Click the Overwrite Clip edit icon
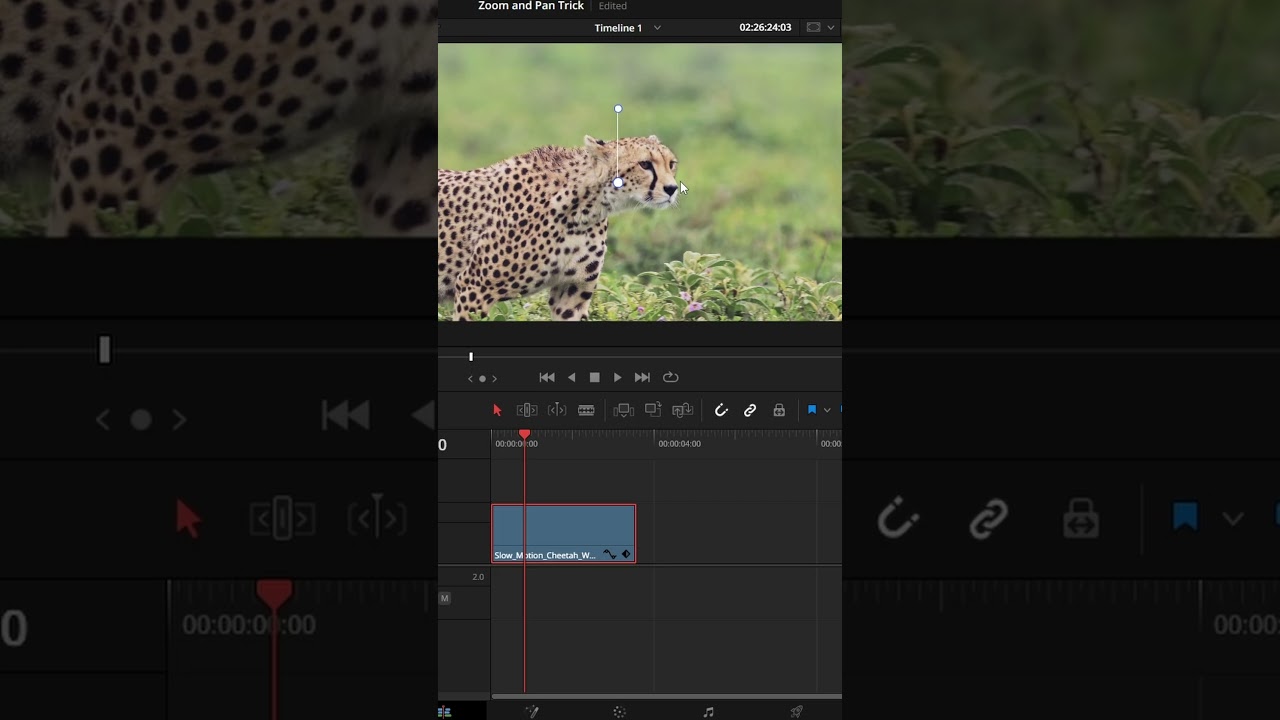Image resolution: width=1280 pixels, height=720 pixels. [x=653, y=409]
